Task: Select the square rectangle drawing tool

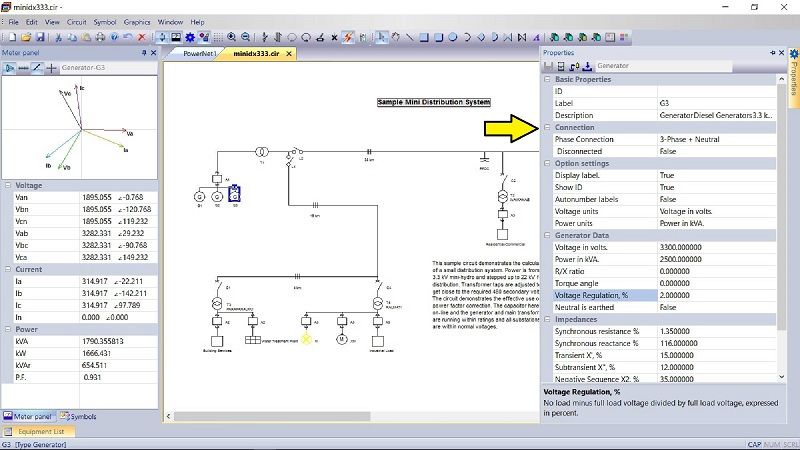Action: click(424, 37)
